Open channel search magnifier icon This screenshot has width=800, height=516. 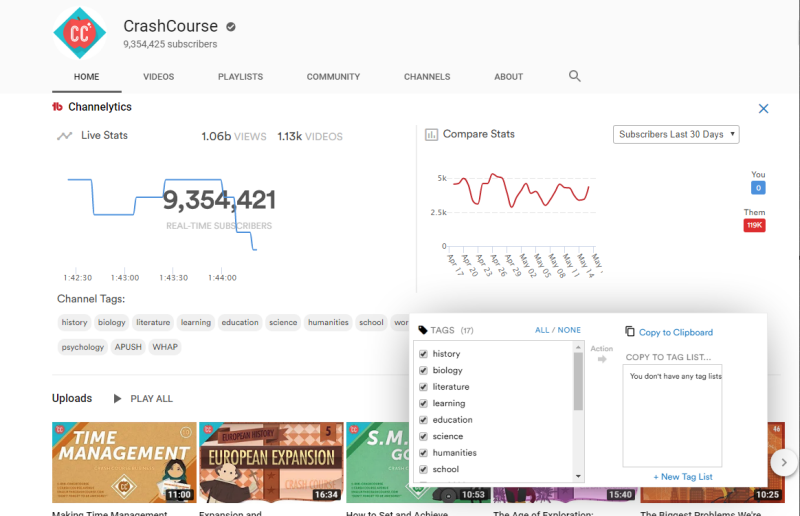click(x=574, y=76)
